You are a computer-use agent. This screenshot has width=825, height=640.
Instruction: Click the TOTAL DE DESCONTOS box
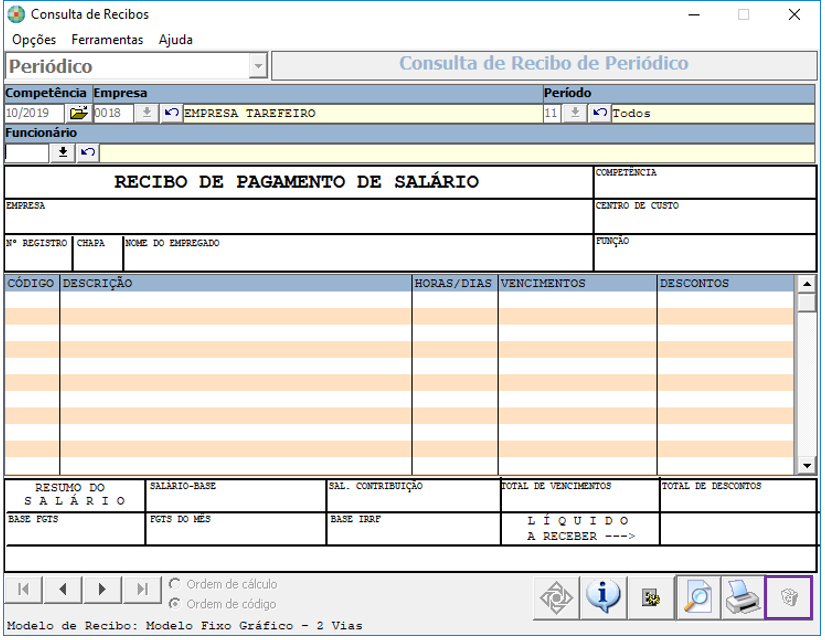(739, 495)
